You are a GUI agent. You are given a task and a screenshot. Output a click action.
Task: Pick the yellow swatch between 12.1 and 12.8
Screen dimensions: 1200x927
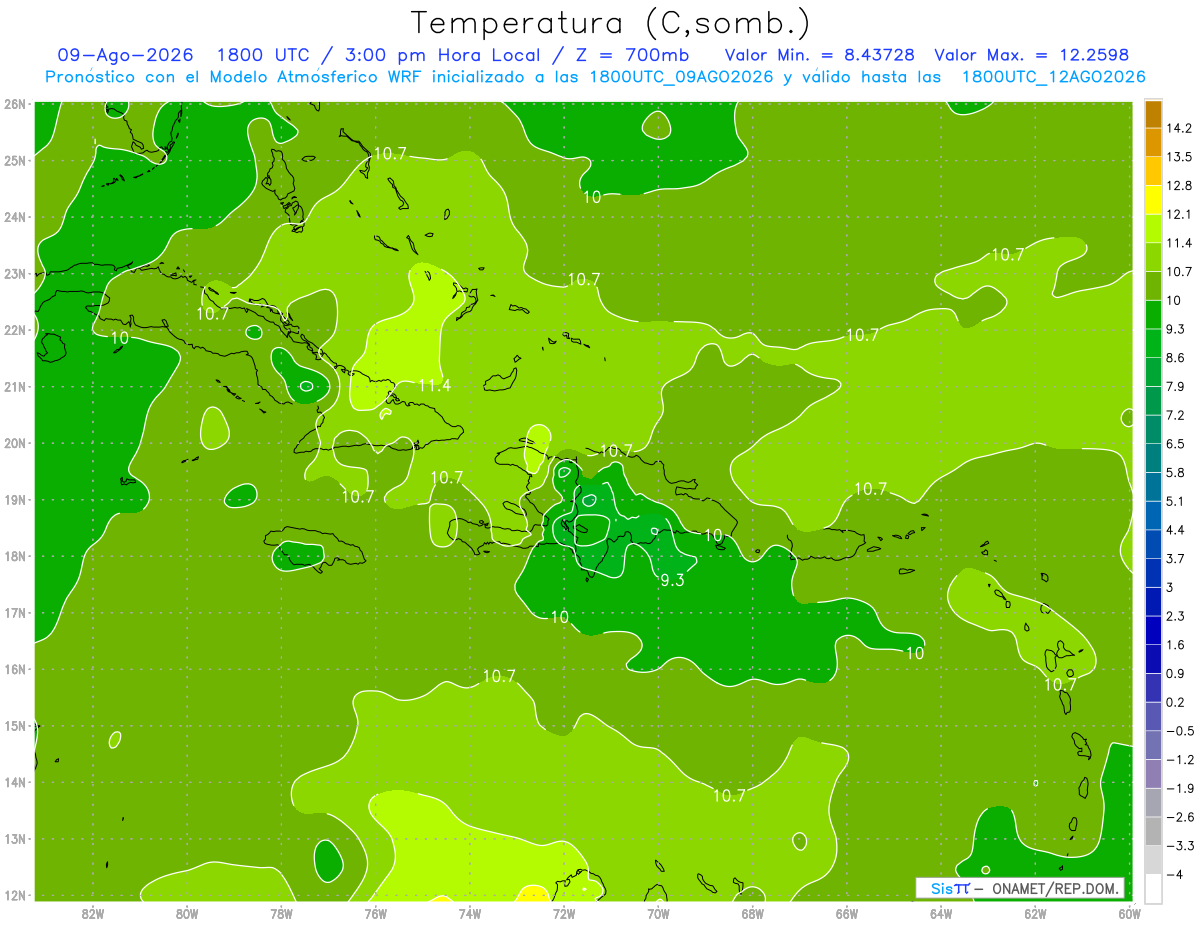[1153, 199]
